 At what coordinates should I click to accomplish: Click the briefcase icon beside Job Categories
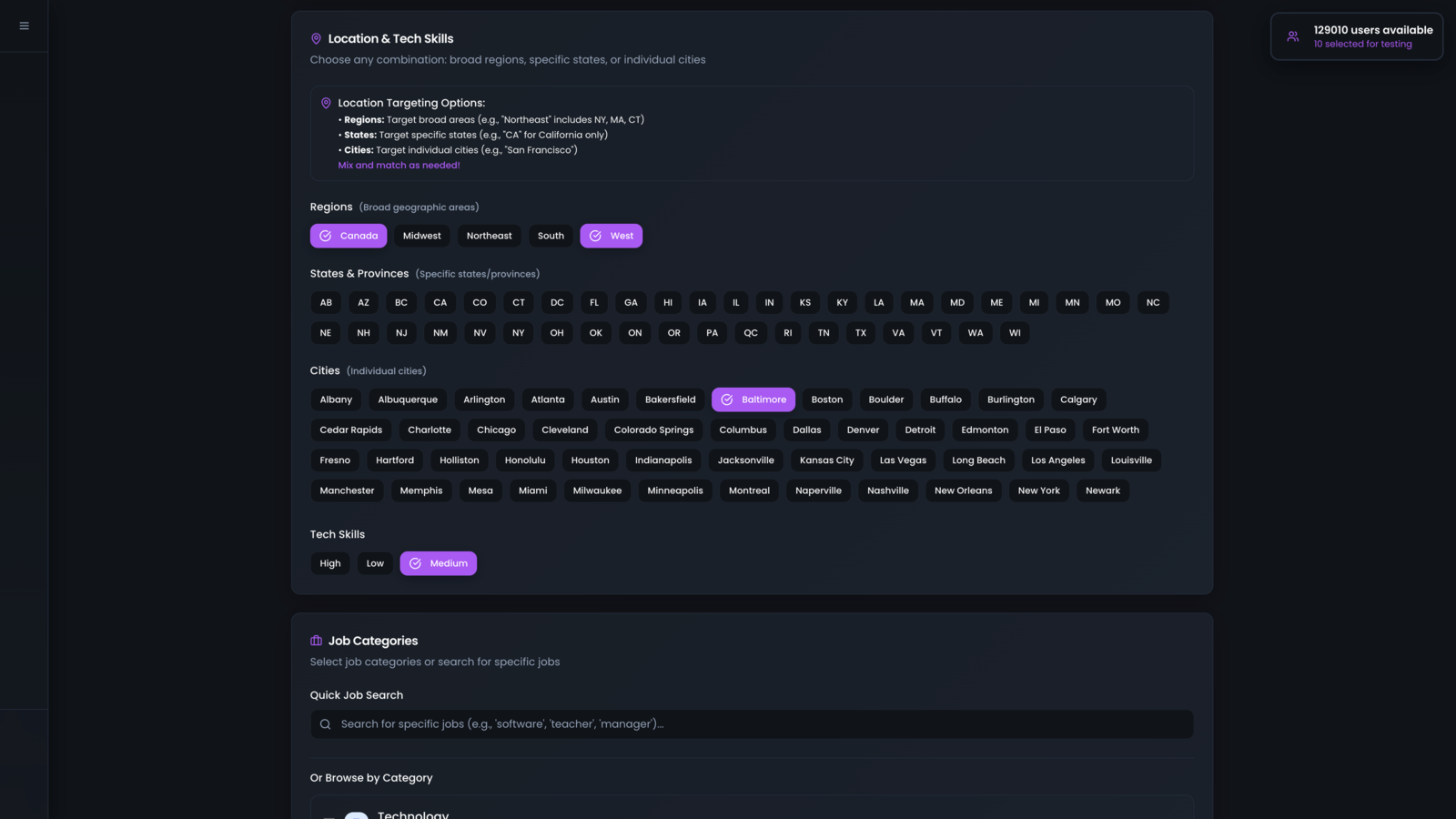(316, 641)
